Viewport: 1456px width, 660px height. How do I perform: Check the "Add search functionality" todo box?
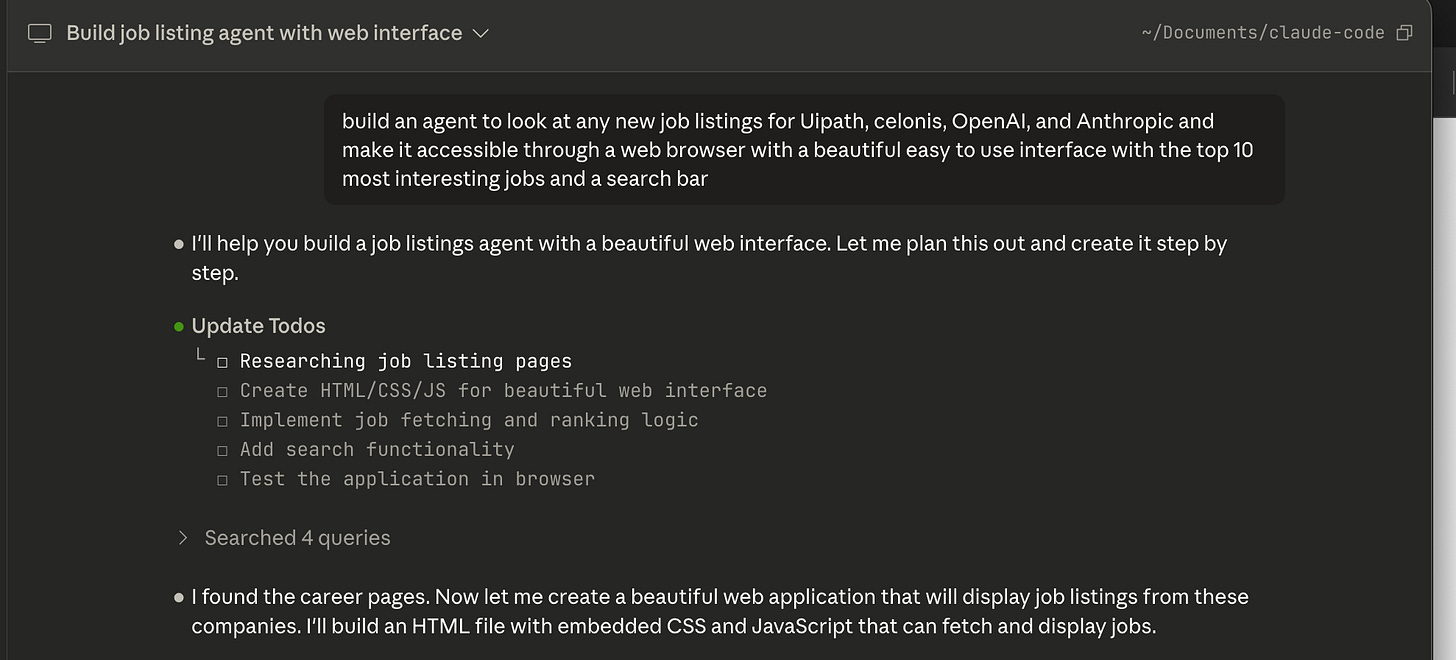223,450
